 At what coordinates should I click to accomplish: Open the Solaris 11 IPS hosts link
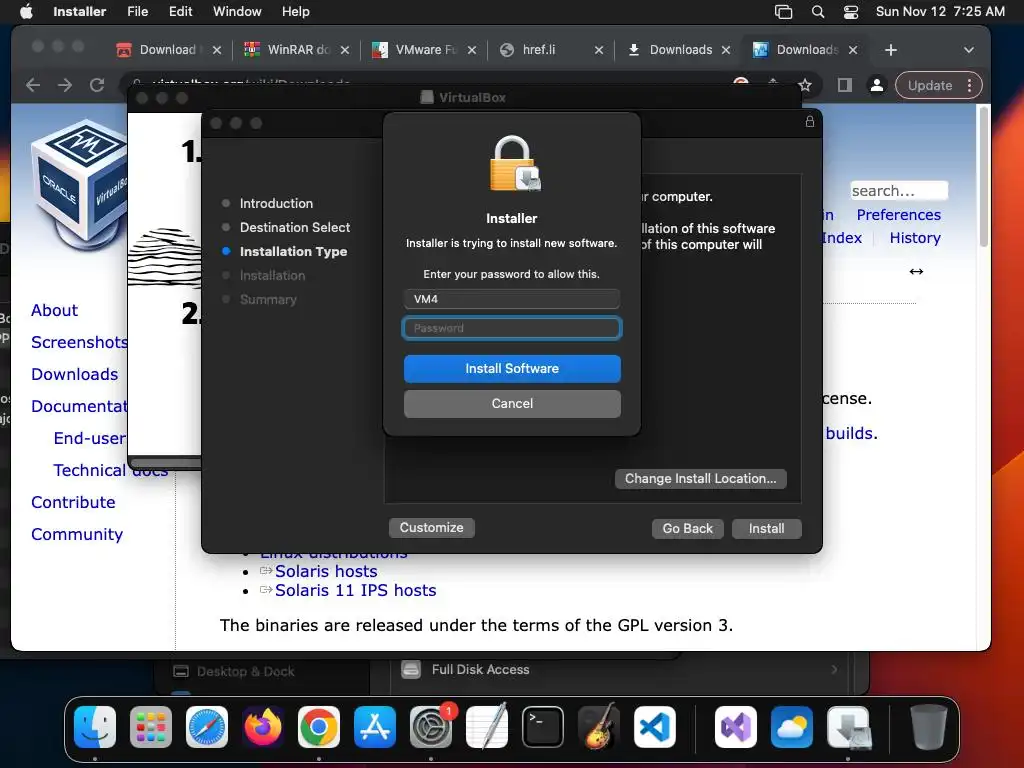[x=355, y=590]
